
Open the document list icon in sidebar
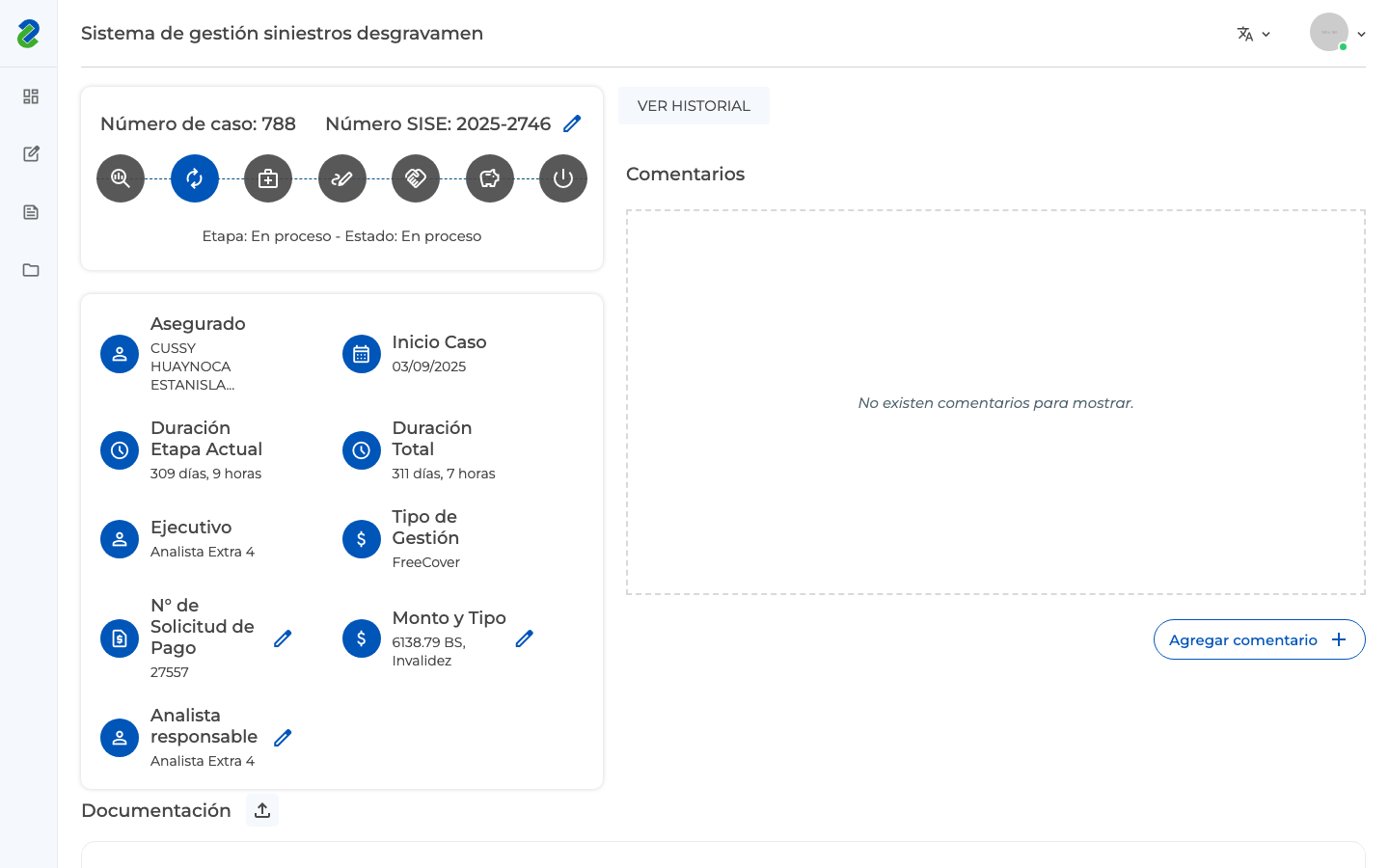[x=31, y=212]
